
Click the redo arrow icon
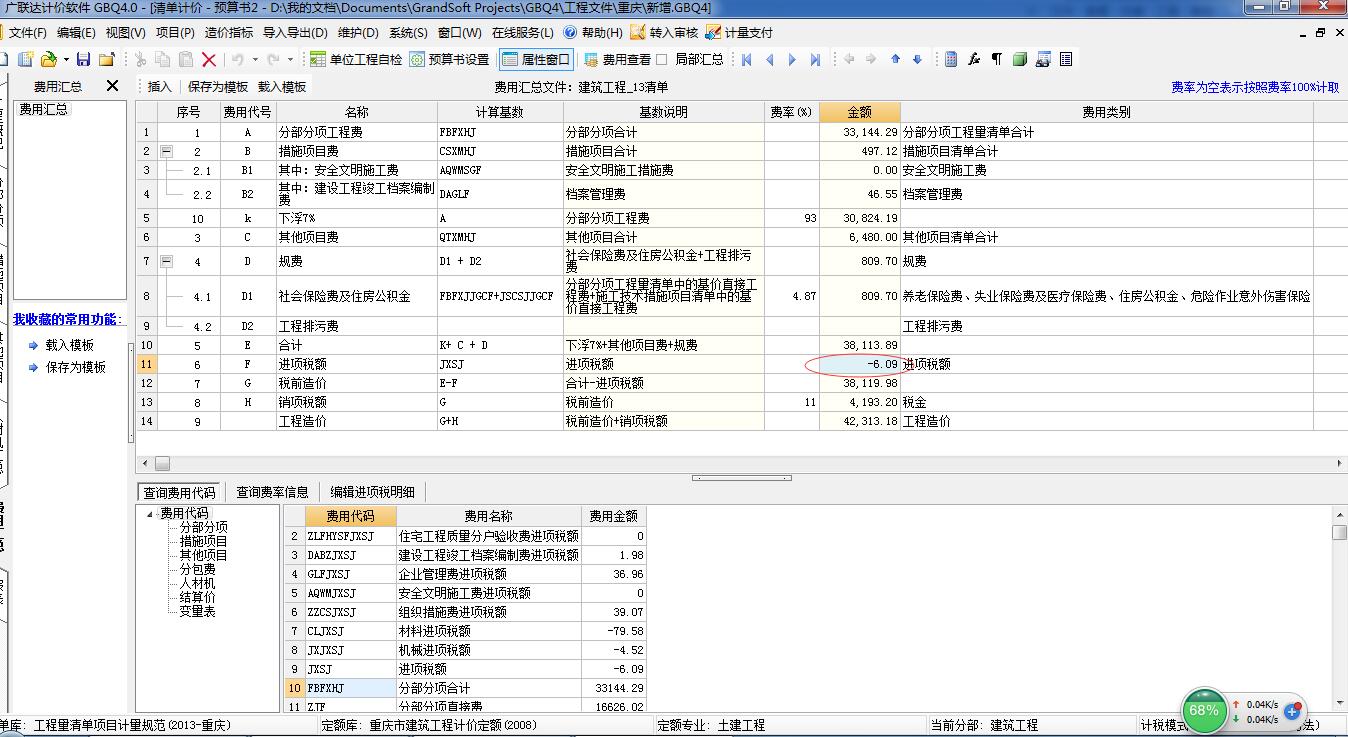coord(273,60)
